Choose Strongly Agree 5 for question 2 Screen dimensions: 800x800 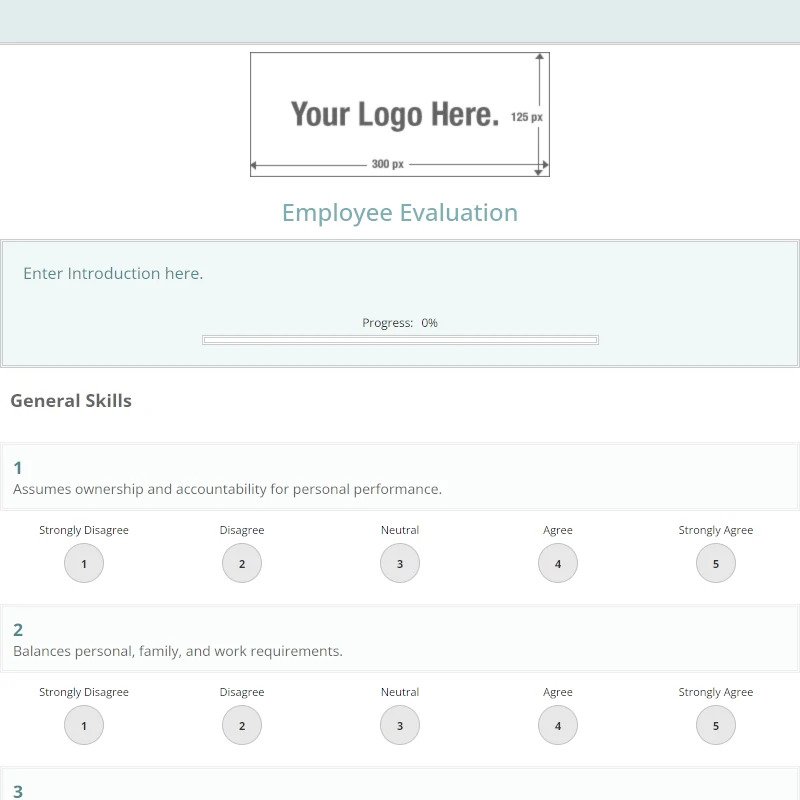[x=716, y=726]
